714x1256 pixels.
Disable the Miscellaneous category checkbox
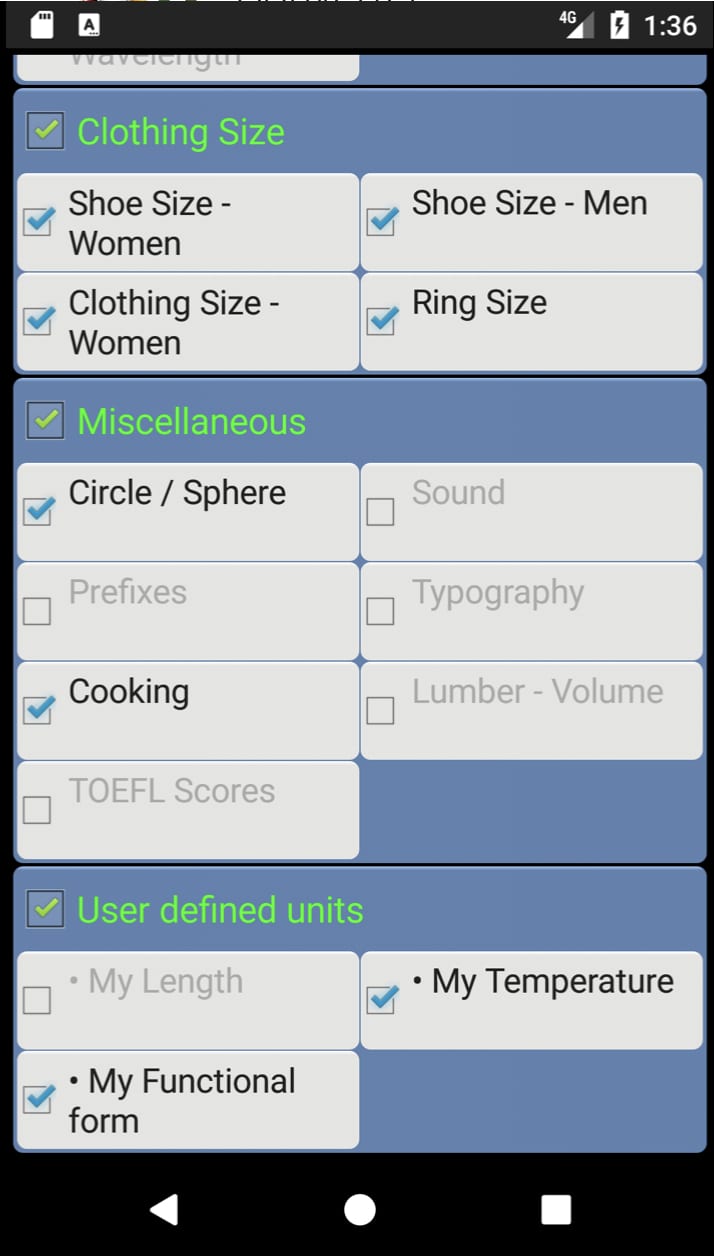[44, 421]
